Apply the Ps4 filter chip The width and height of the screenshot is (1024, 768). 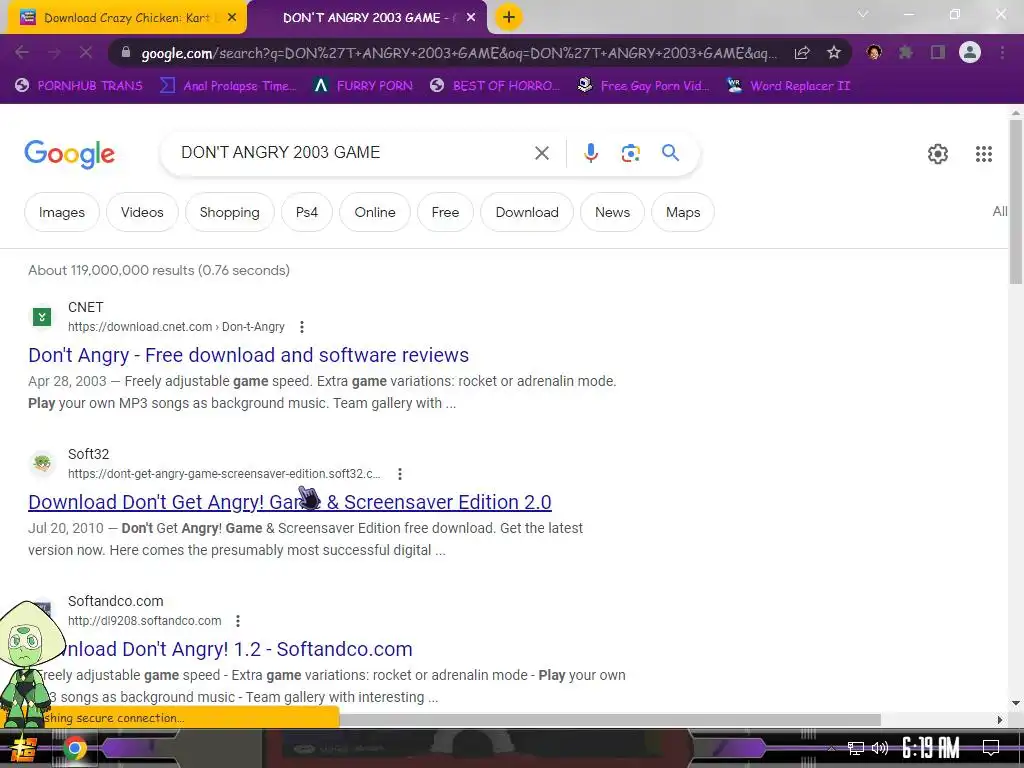[306, 212]
